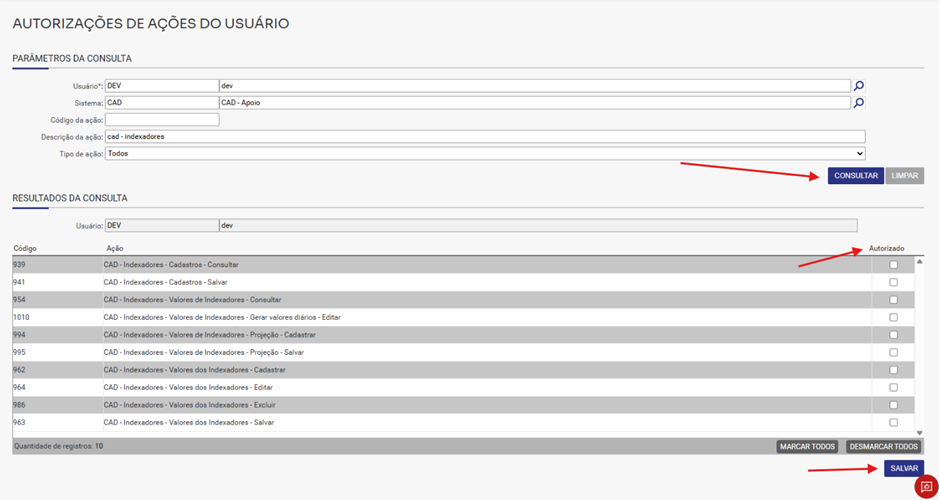Focus the Descrição da ação field
This screenshot has height=500, width=939.
pyautogui.click(x=485, y=137)
